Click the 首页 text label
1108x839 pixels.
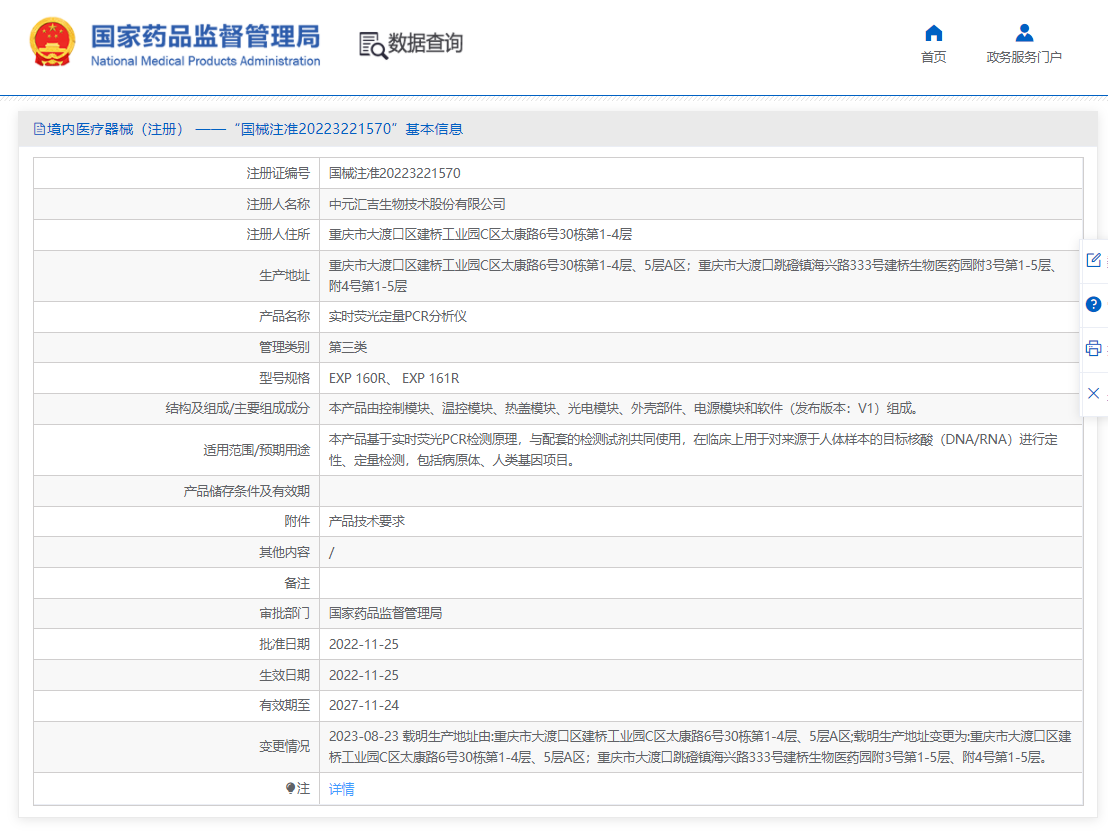[933, 57]
